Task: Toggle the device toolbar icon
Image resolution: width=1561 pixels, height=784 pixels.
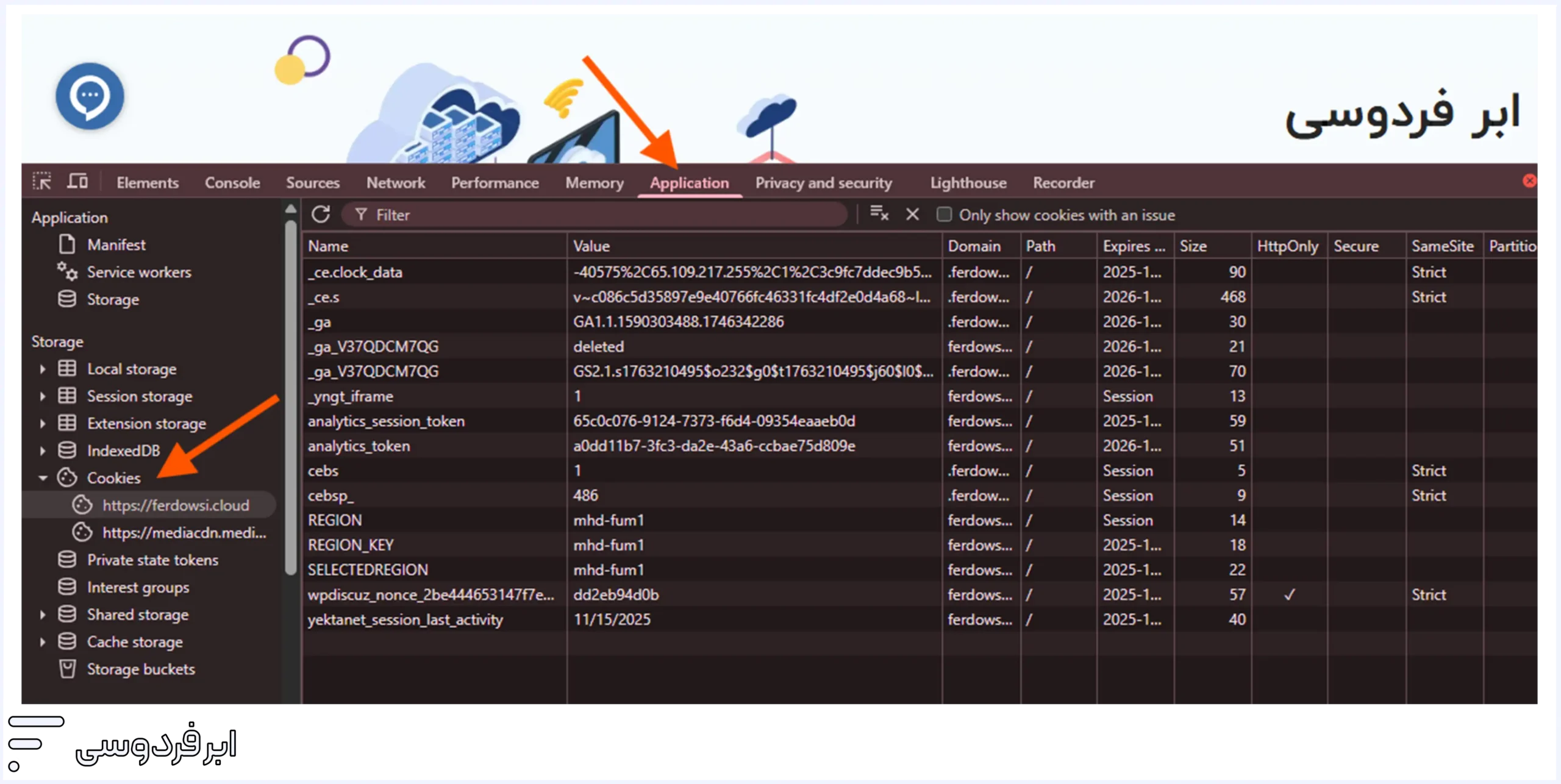Action: 77,182
